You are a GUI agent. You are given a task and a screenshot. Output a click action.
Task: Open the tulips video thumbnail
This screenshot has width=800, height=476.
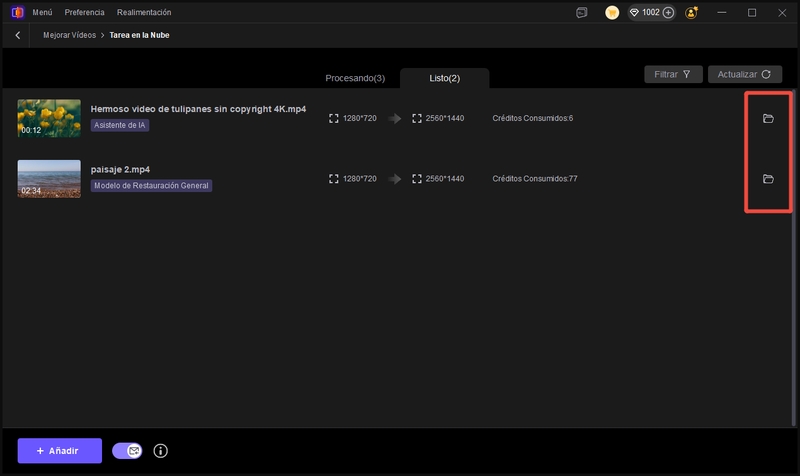coord(49,118)
